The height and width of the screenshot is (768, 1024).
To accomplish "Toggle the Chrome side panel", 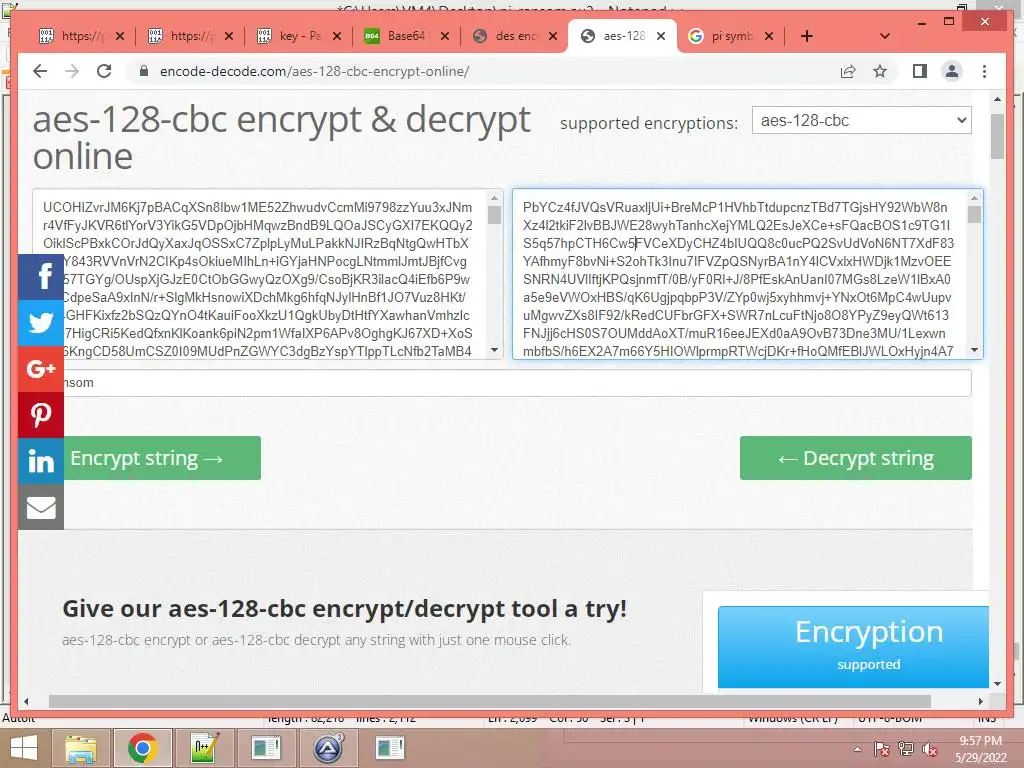I will [x=920, y=71].
